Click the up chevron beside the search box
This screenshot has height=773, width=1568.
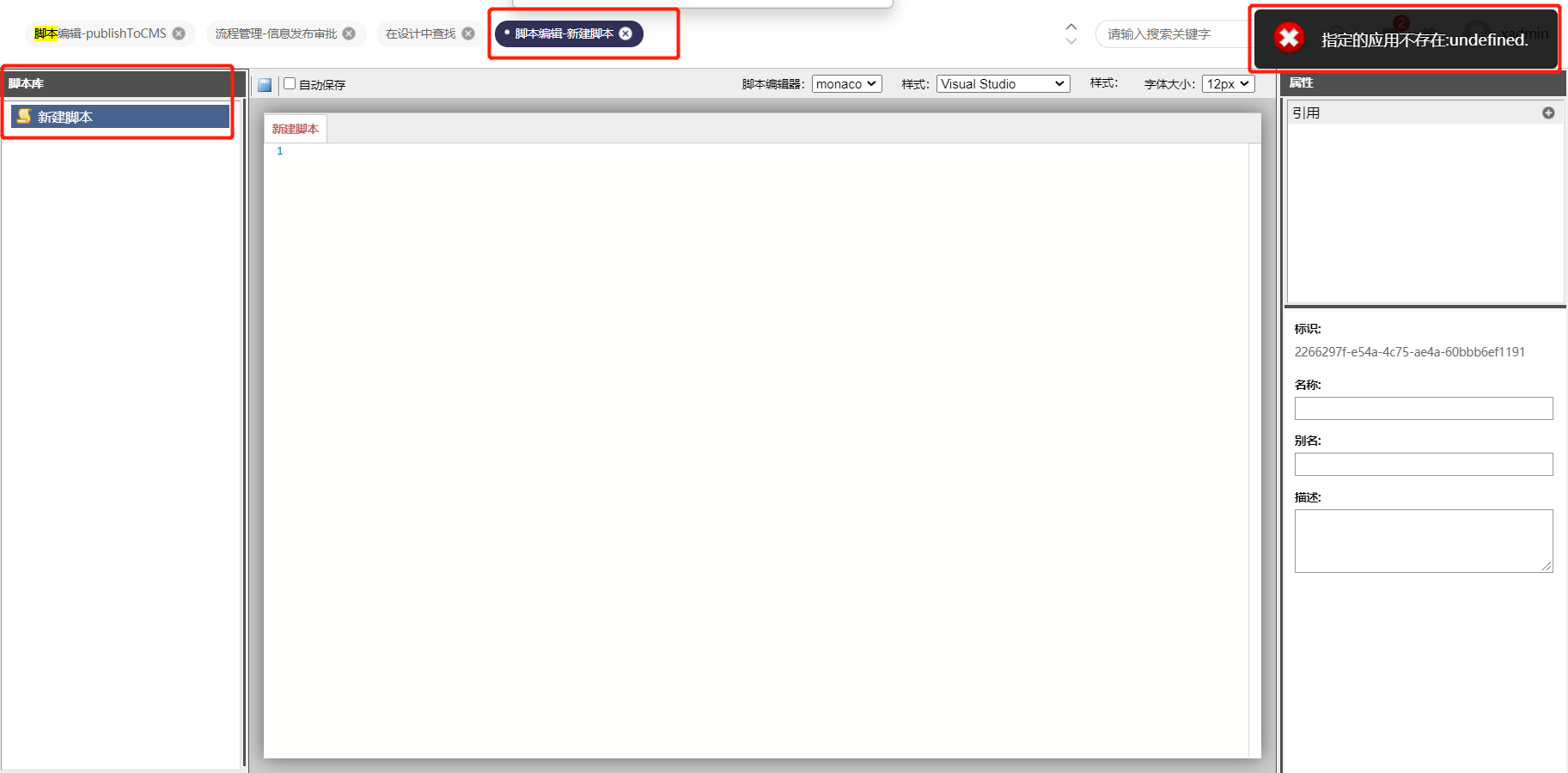(x=1071, y=27)
